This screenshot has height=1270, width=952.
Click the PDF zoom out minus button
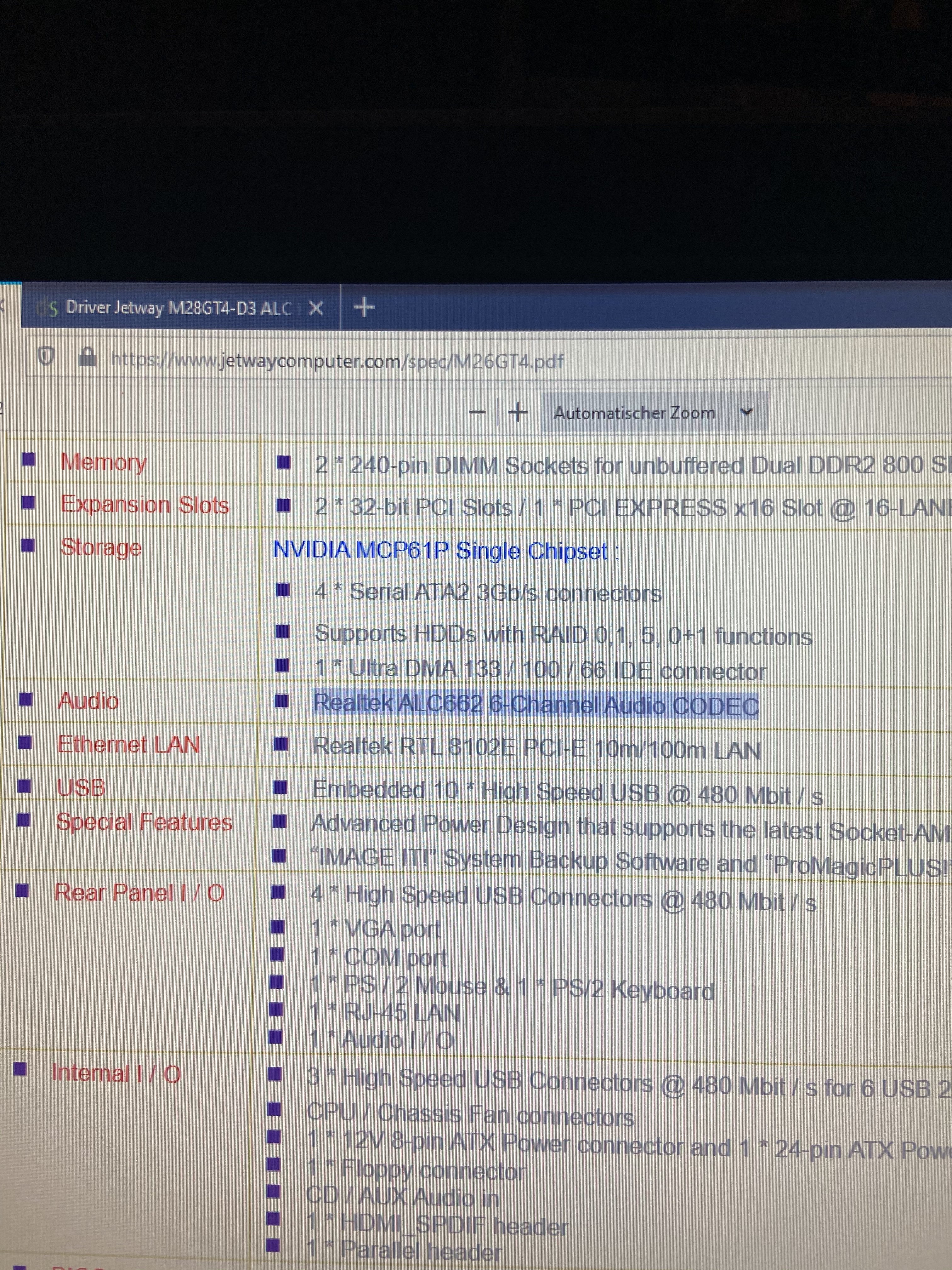point(478,412)
